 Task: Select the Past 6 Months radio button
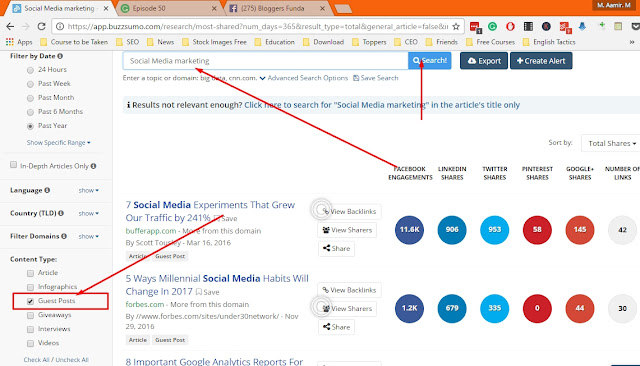pyautogui.click(x=30, y=112)
